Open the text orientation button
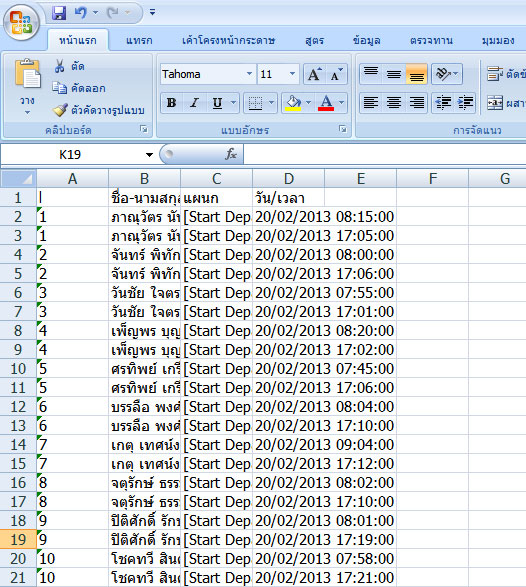 pyautogui.click(x=447, y=74)
